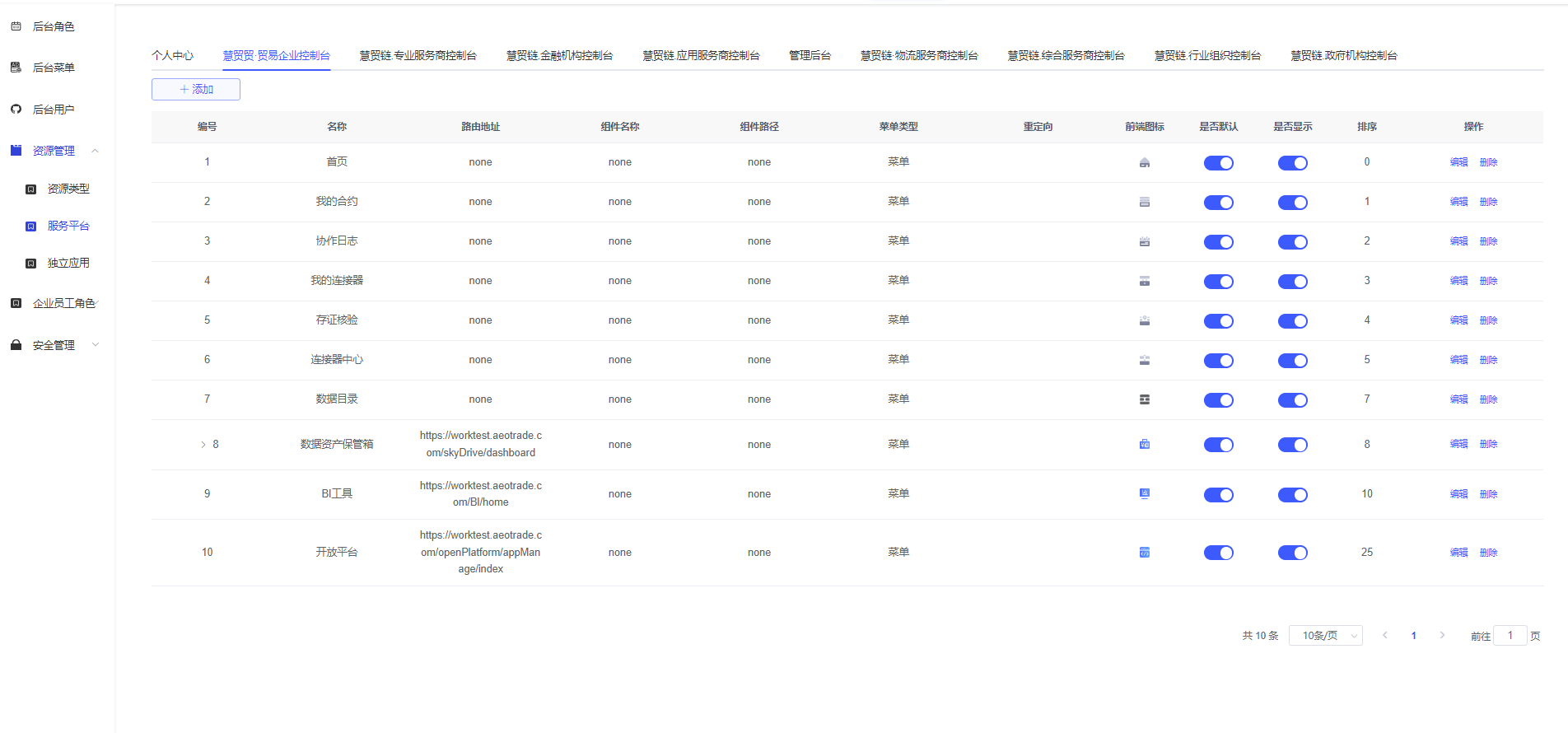Click the 独立应用 submenu icon
The width and height of the screenshot is (1568, 733).
tap(30, 264)
